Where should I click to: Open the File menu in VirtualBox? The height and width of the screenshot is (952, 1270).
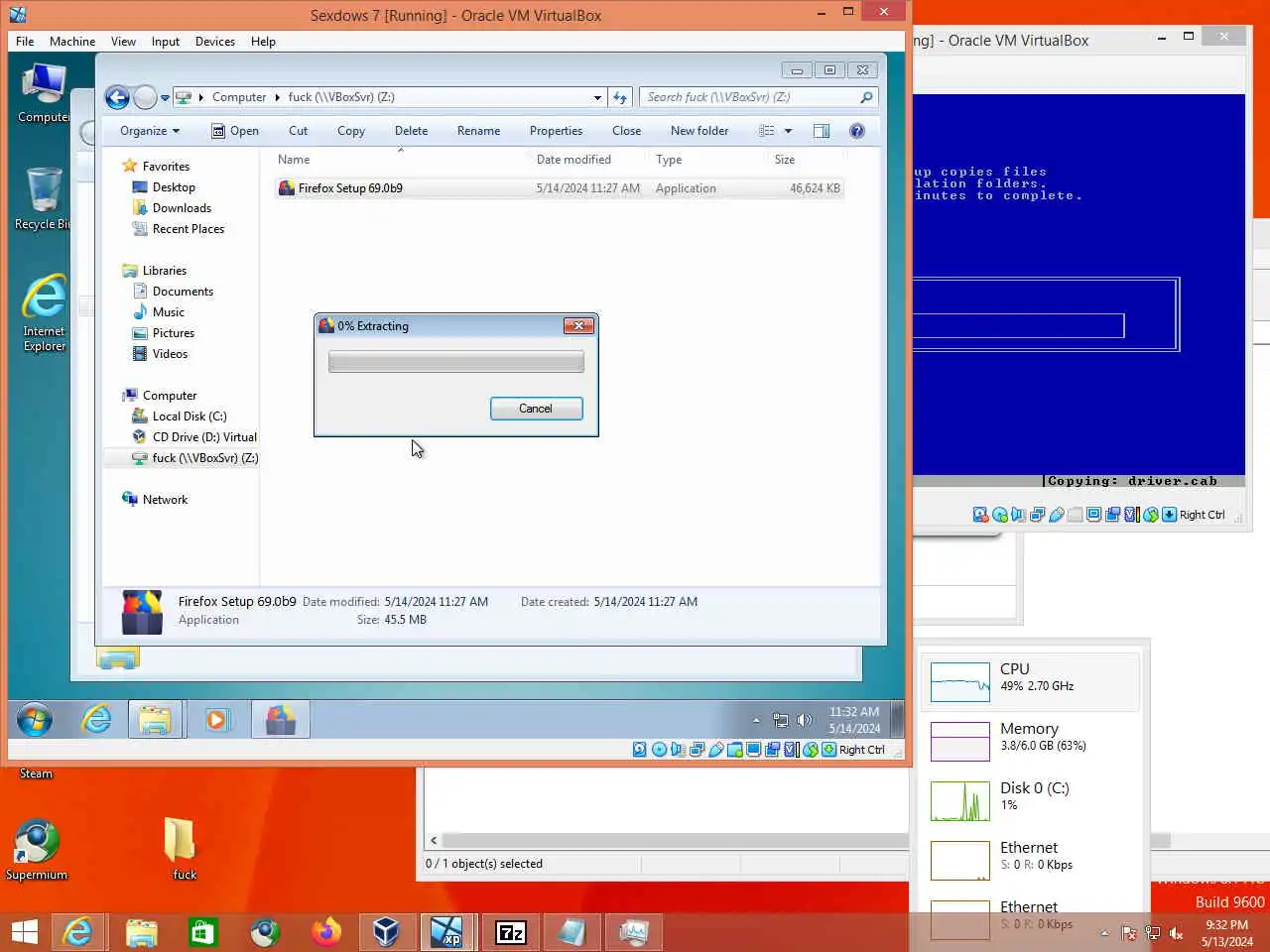click(25, 42)
